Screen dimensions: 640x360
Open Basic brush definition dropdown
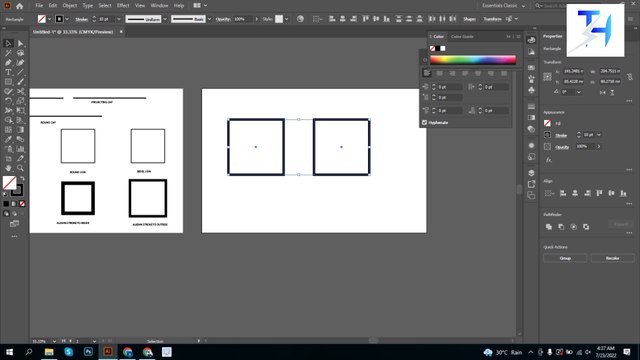click(209, 19)
